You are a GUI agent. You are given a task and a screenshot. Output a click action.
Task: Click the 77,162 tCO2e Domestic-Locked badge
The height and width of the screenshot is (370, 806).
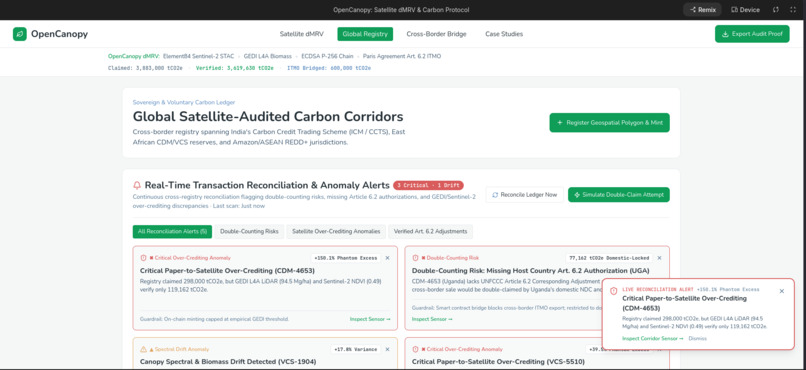(609, 258)
